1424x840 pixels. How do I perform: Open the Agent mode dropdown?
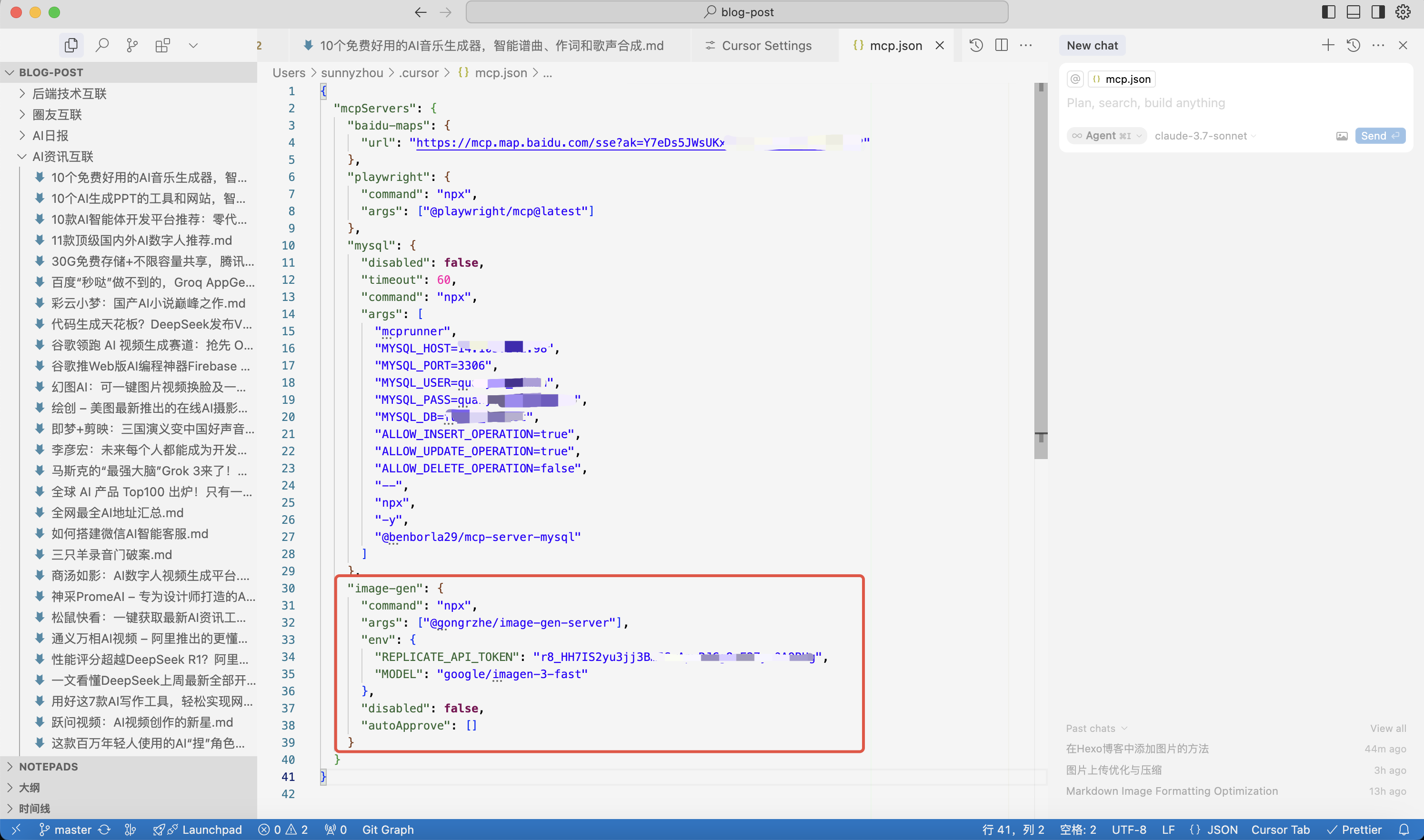[1106, 136]
